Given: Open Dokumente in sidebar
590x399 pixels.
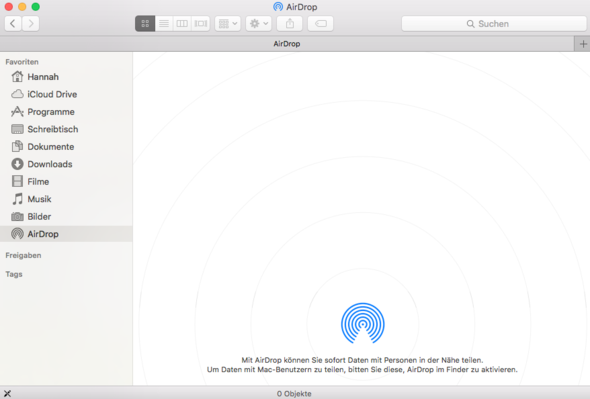Looking at the screenshot, I should [66, 146].
